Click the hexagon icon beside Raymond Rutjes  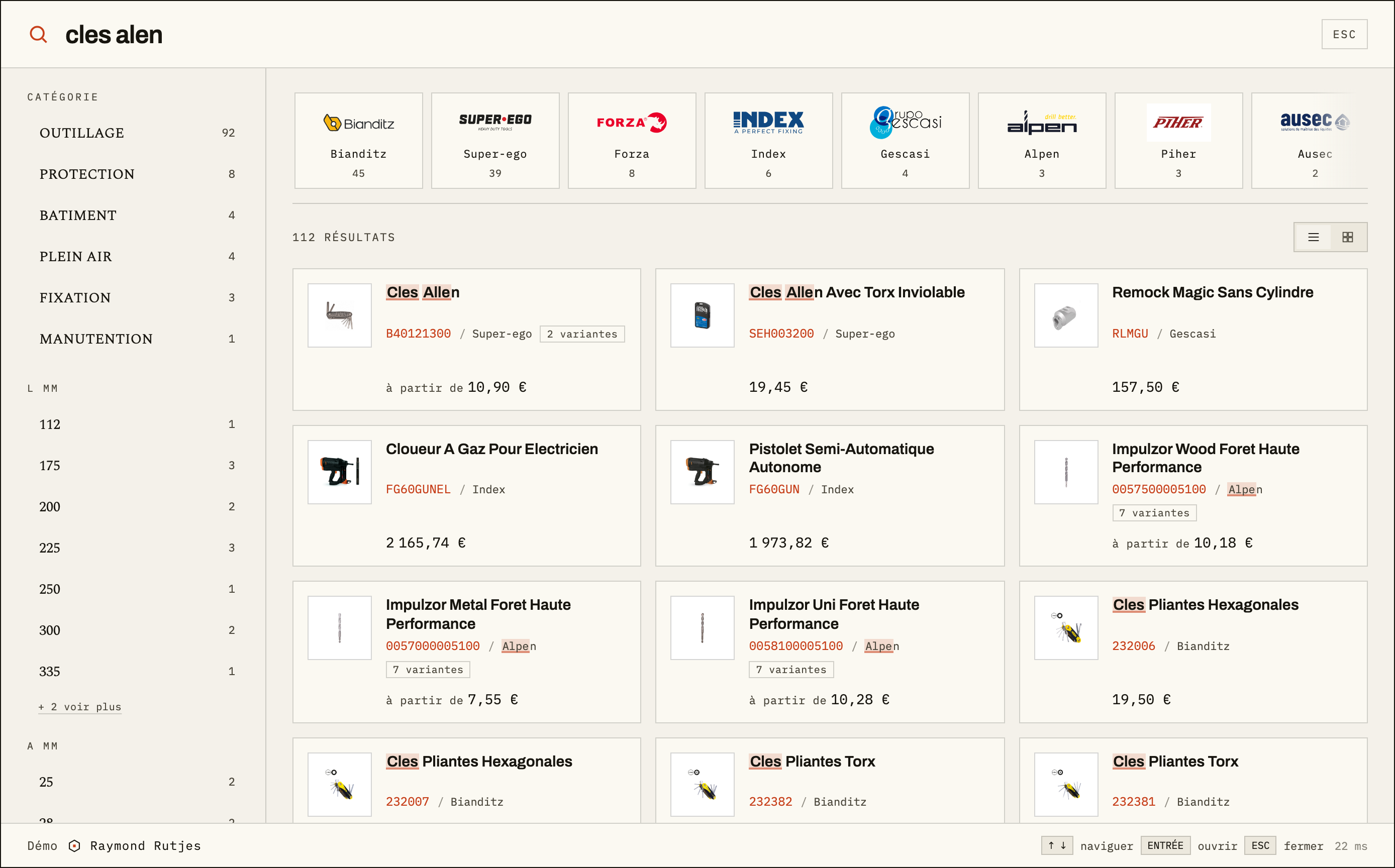[x=74, y=846]
